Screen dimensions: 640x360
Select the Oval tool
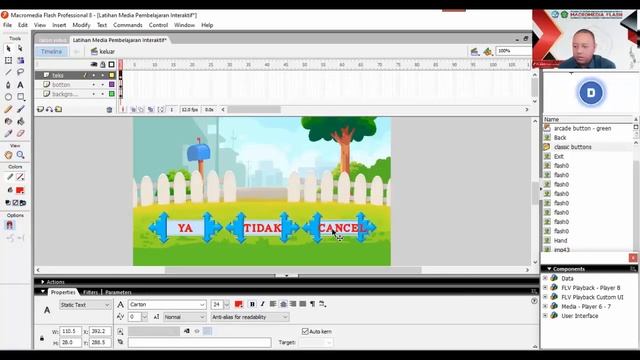point(8,97)
